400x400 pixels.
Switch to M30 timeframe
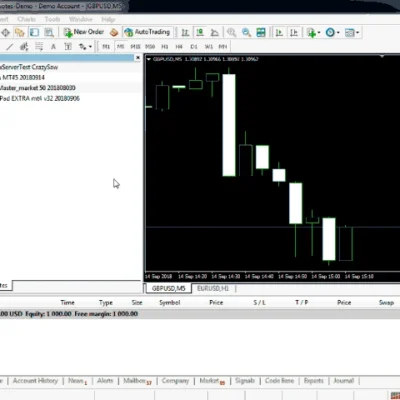coord(150,47)
